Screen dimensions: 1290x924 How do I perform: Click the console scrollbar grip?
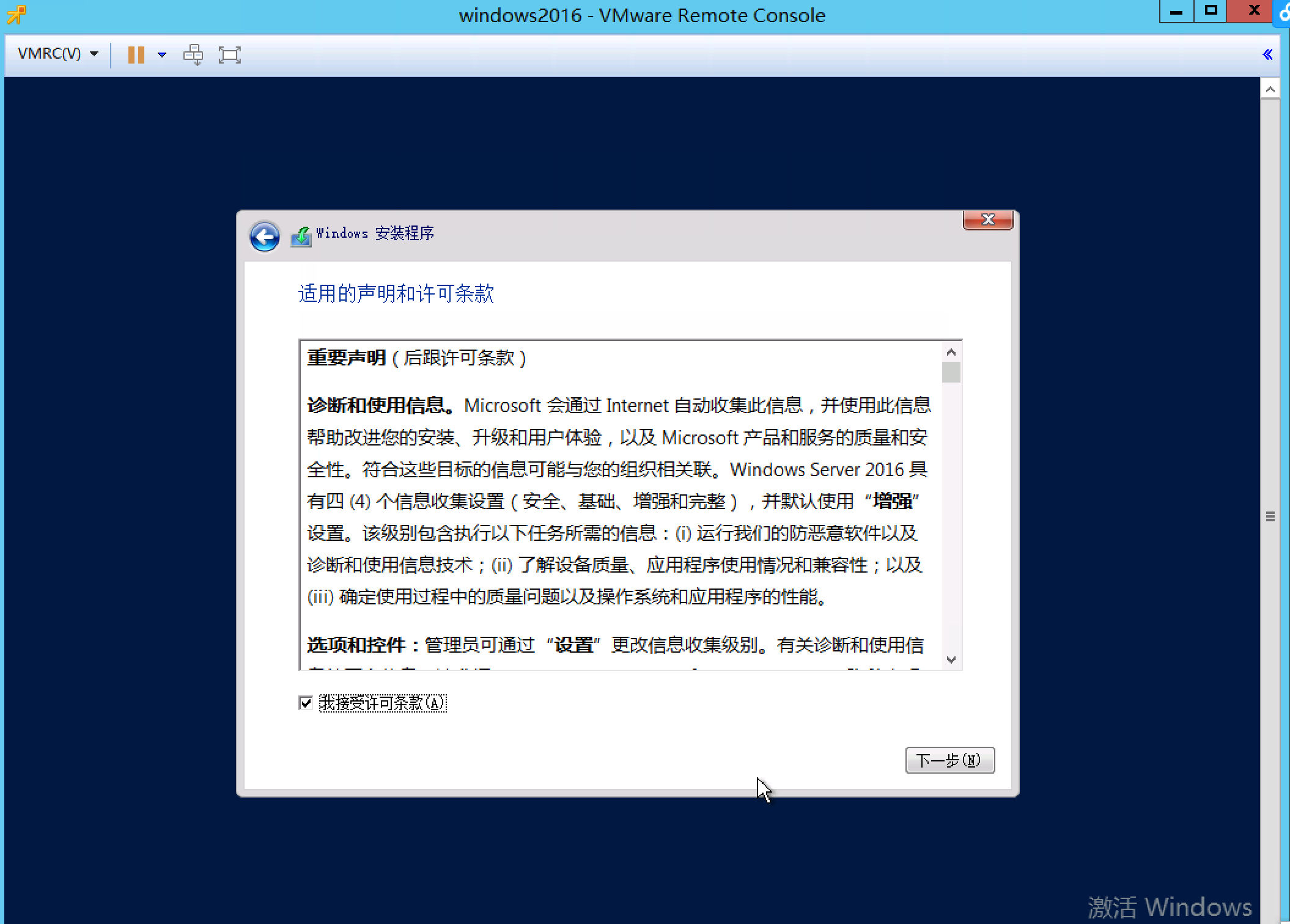coord(1270,516)
